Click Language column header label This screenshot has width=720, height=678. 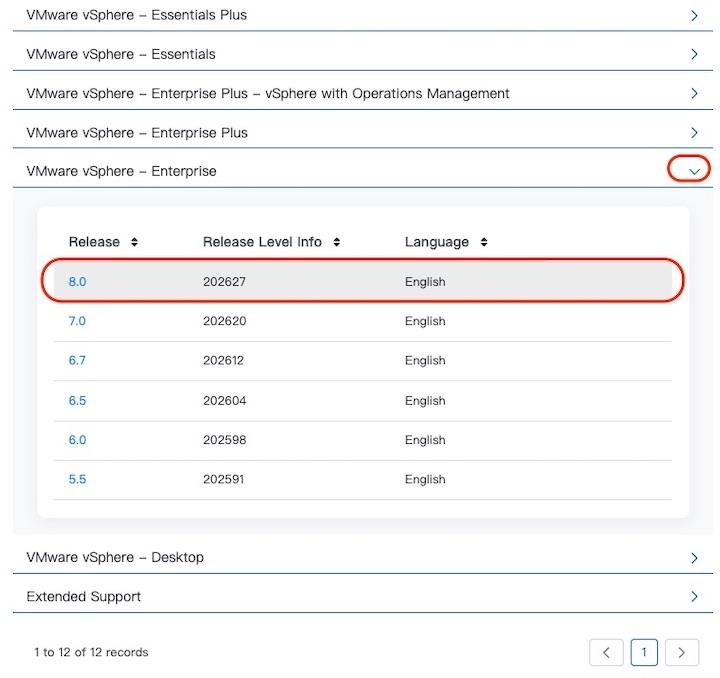tap(437, 242)
